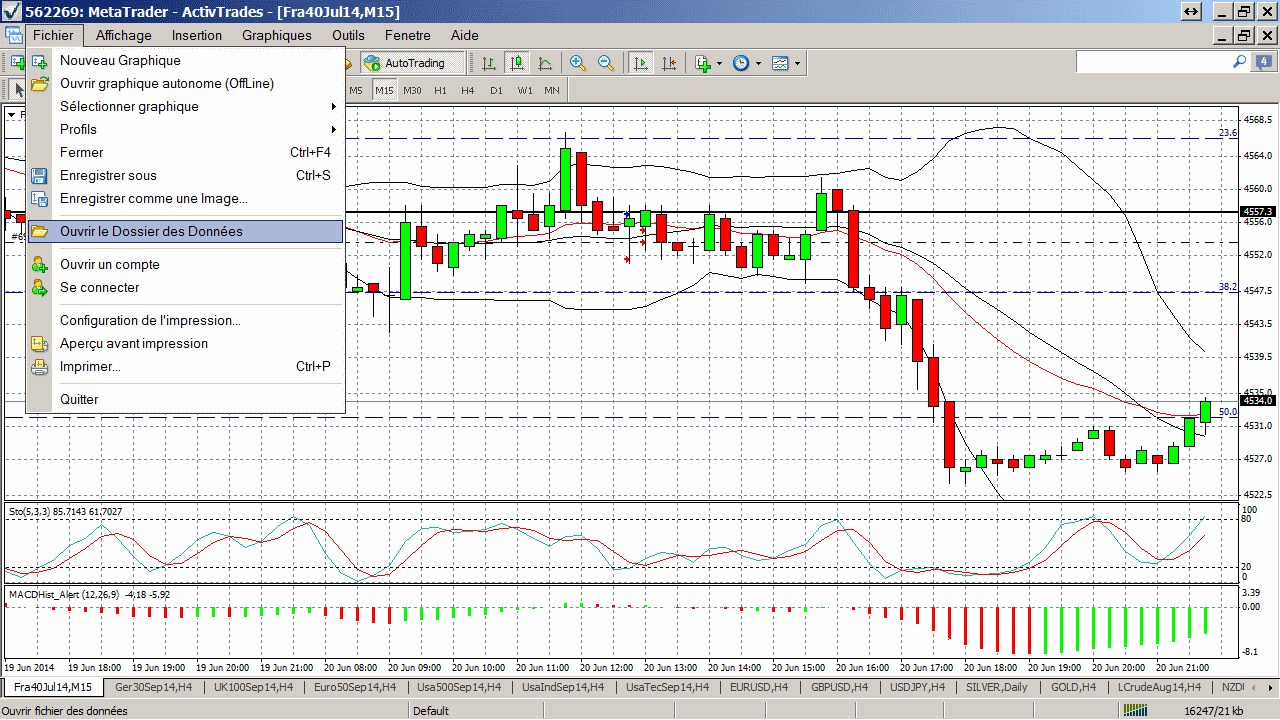
Task: Zoom out on the chart
Action: click(606, 63)
